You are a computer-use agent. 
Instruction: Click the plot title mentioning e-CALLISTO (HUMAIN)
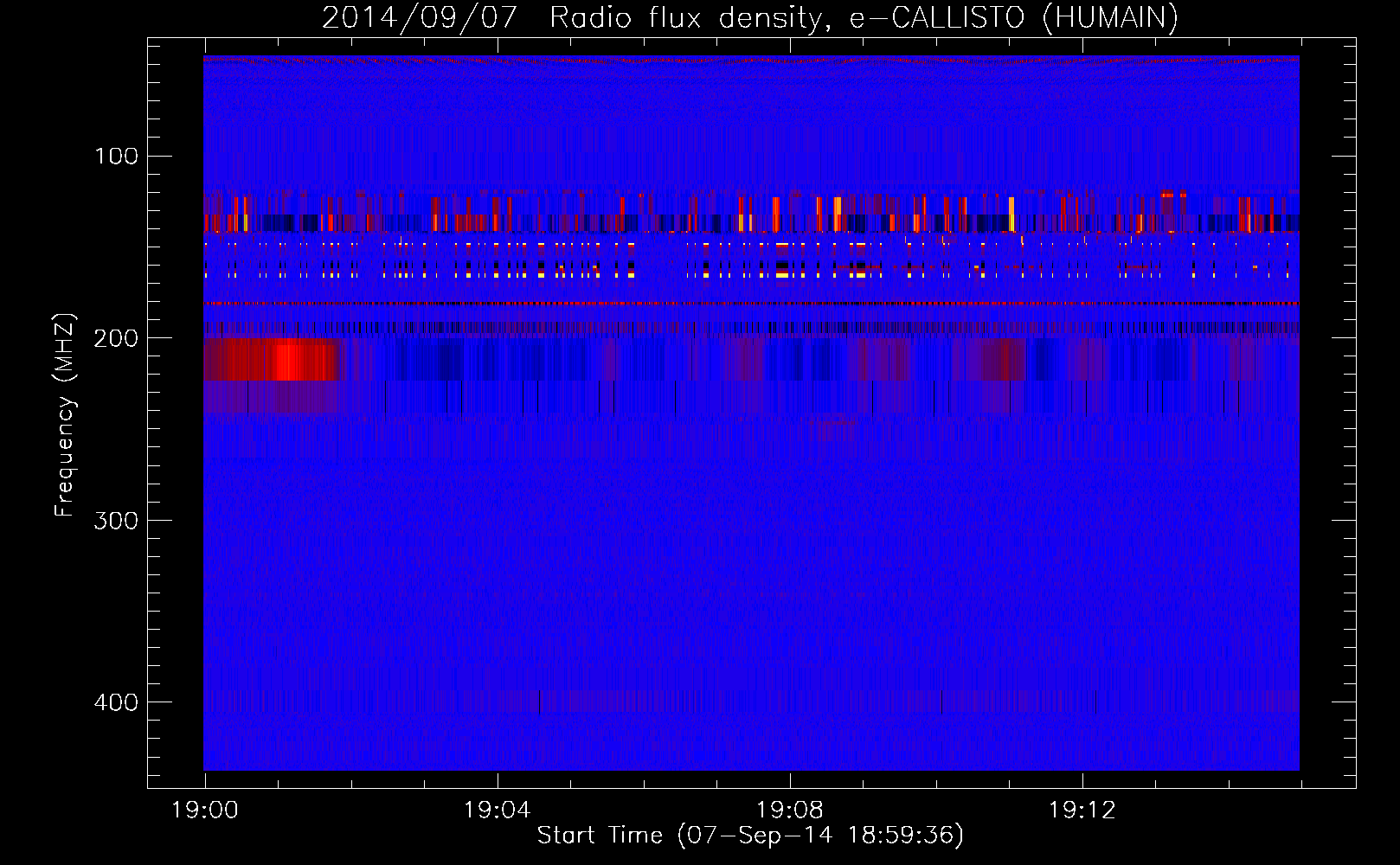(750, 17)
